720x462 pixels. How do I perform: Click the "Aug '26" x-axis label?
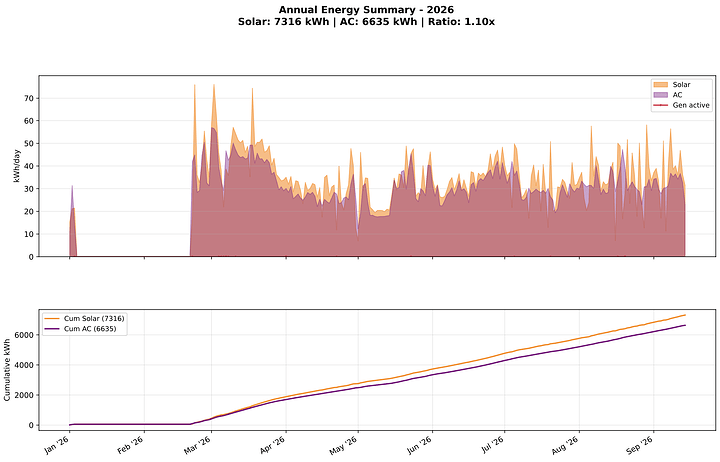566,445
